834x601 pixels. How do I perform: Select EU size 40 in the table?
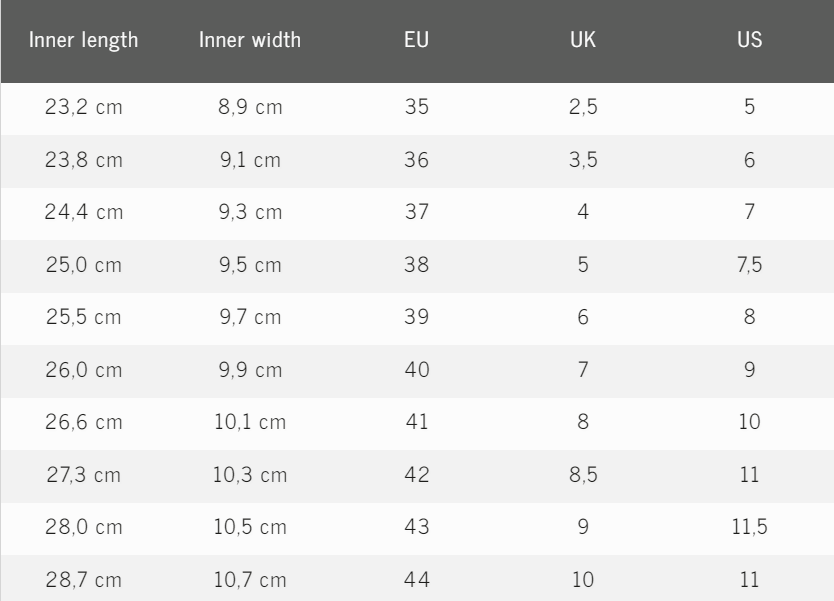[x=417, y=369]
